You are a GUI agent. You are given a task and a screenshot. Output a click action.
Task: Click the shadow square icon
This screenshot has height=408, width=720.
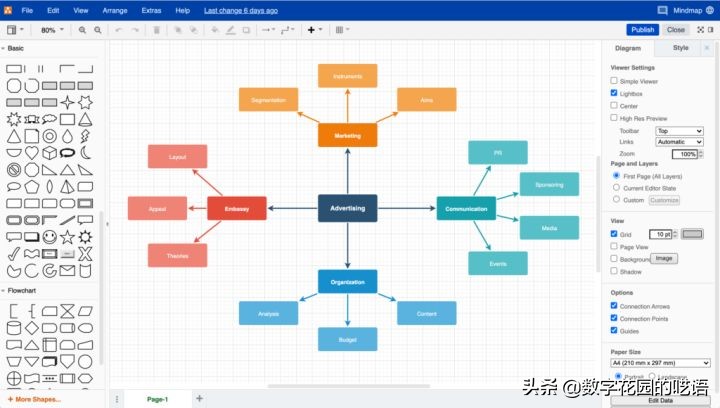246,30
